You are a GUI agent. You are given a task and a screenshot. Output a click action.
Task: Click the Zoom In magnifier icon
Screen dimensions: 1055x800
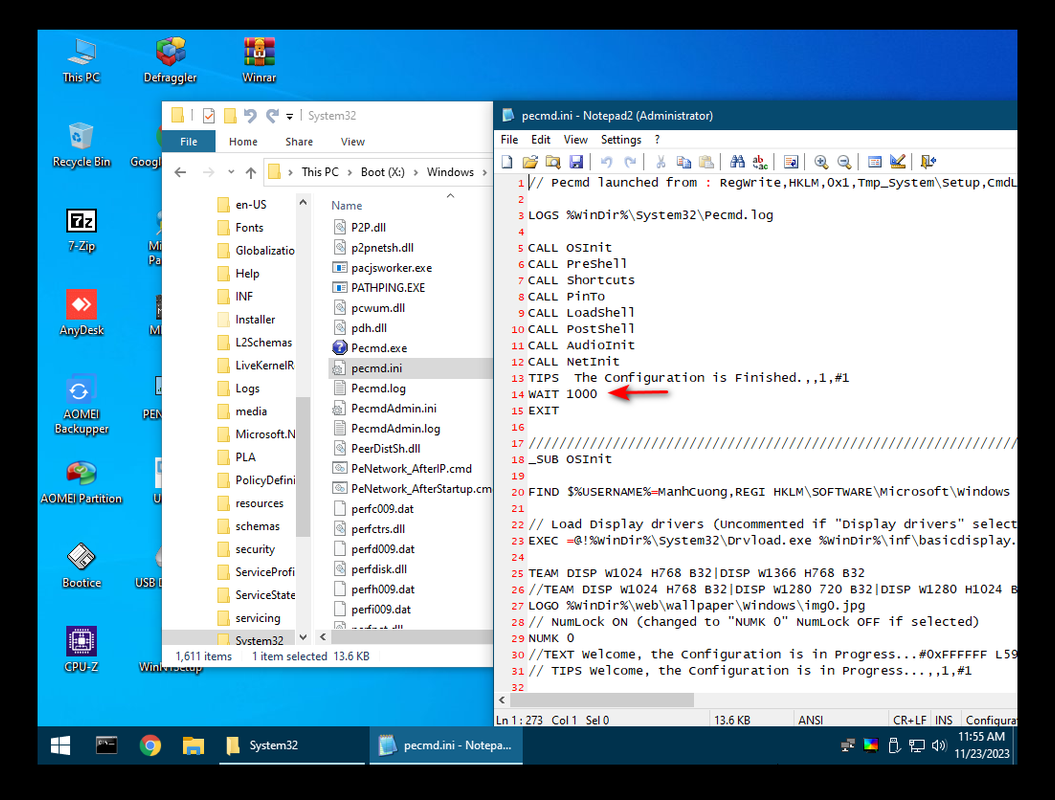(x=821, y=161)
